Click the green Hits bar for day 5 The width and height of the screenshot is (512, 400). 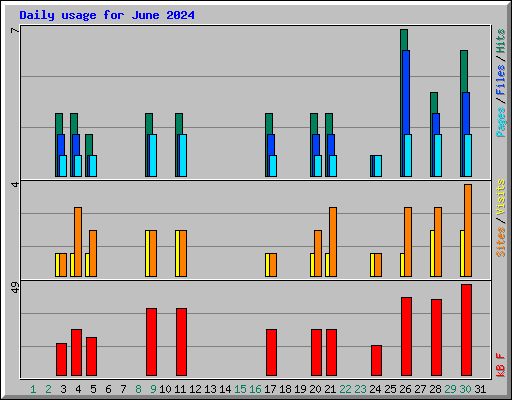coord(89,144)
